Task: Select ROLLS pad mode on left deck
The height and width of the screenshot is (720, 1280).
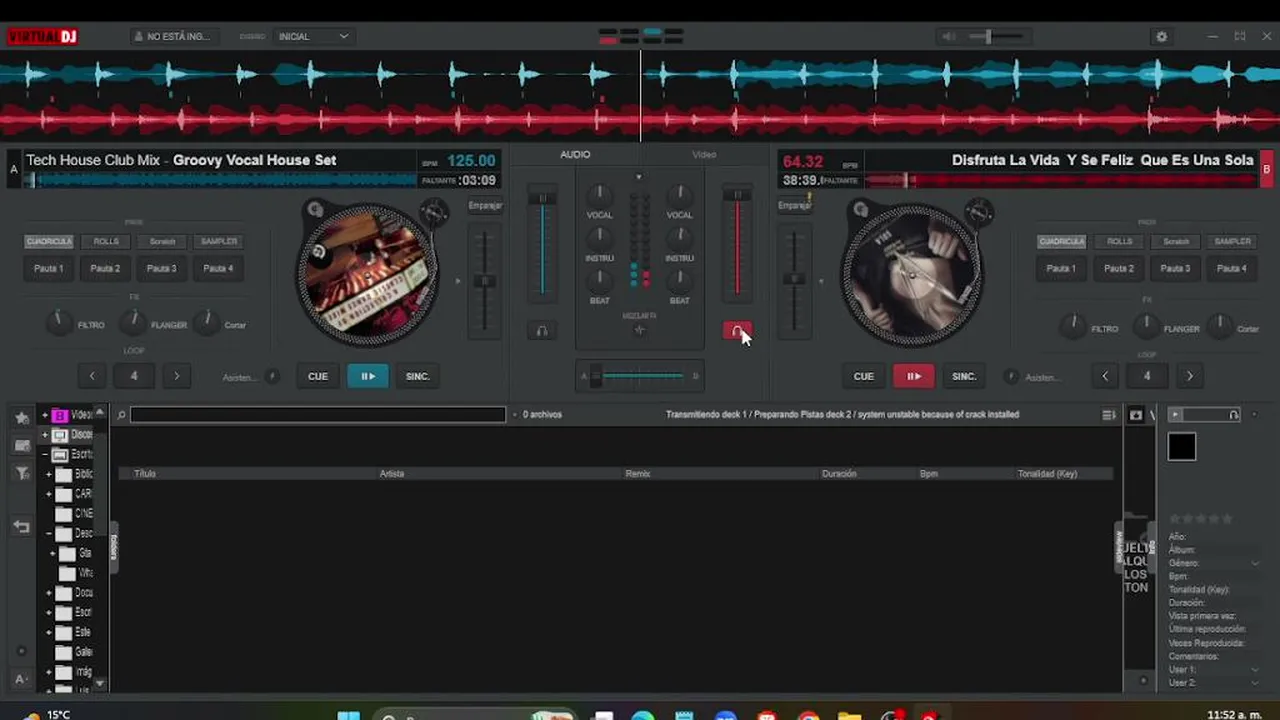Action: point(106,241)
